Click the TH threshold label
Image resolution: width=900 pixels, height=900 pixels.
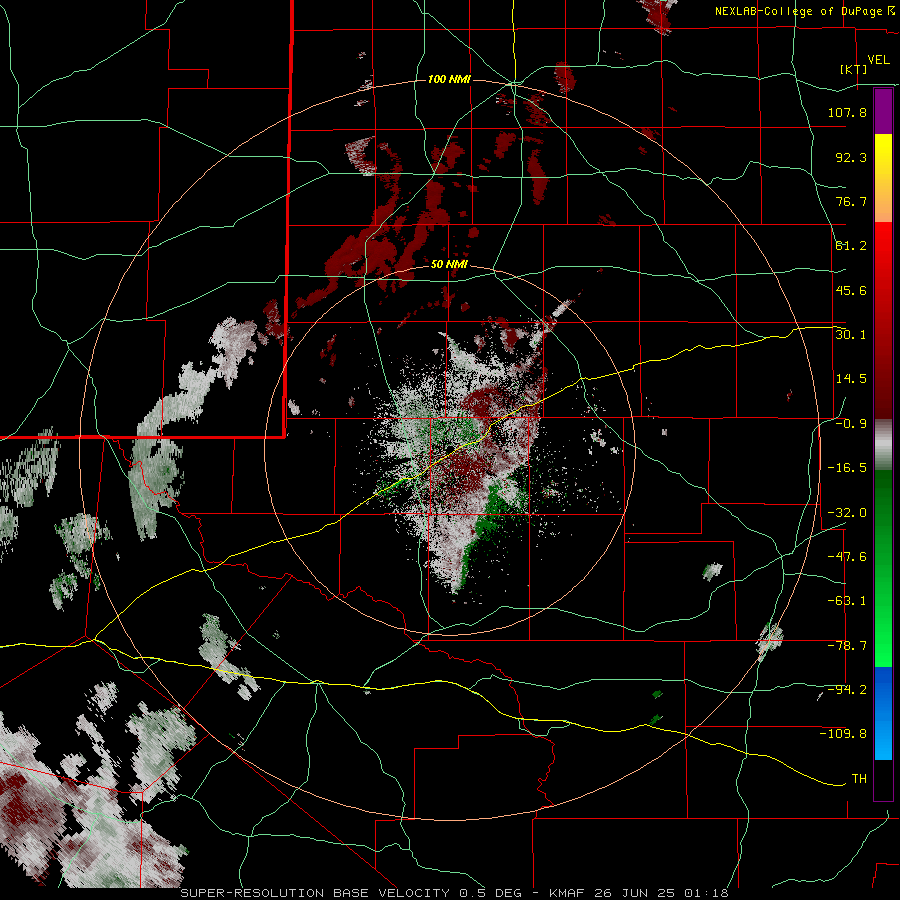pos(859,779)
